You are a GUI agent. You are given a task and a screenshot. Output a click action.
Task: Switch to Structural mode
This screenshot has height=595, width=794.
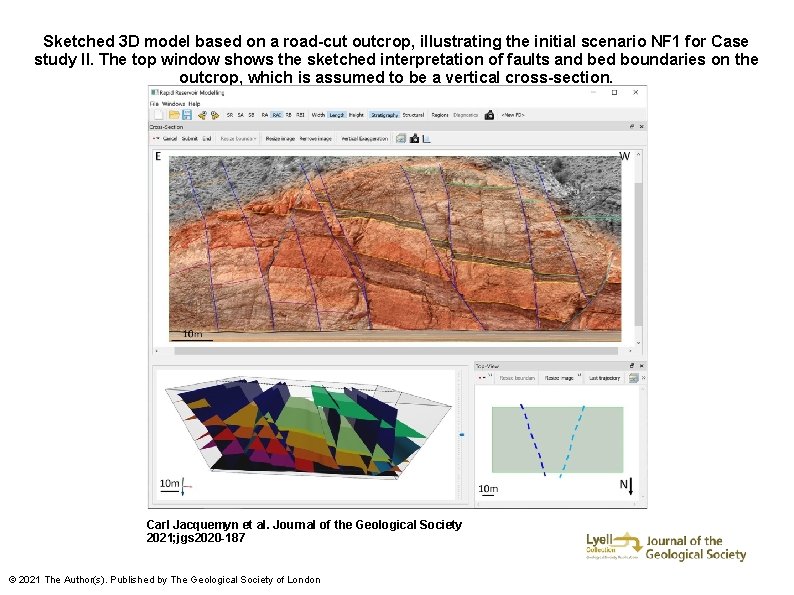(x=413, y=115)
